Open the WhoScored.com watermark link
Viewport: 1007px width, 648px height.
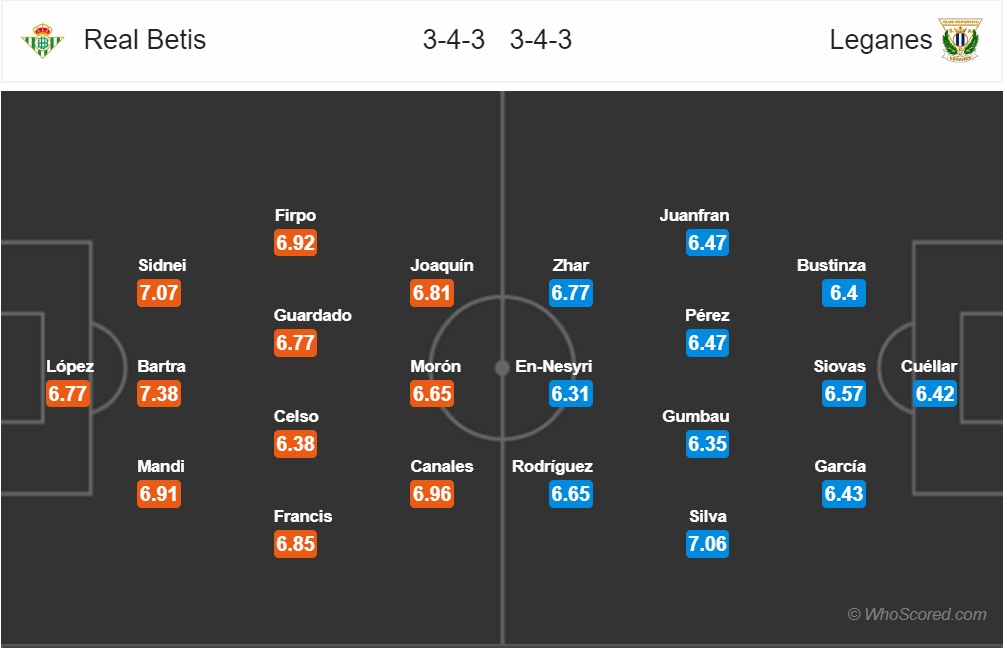917,614
